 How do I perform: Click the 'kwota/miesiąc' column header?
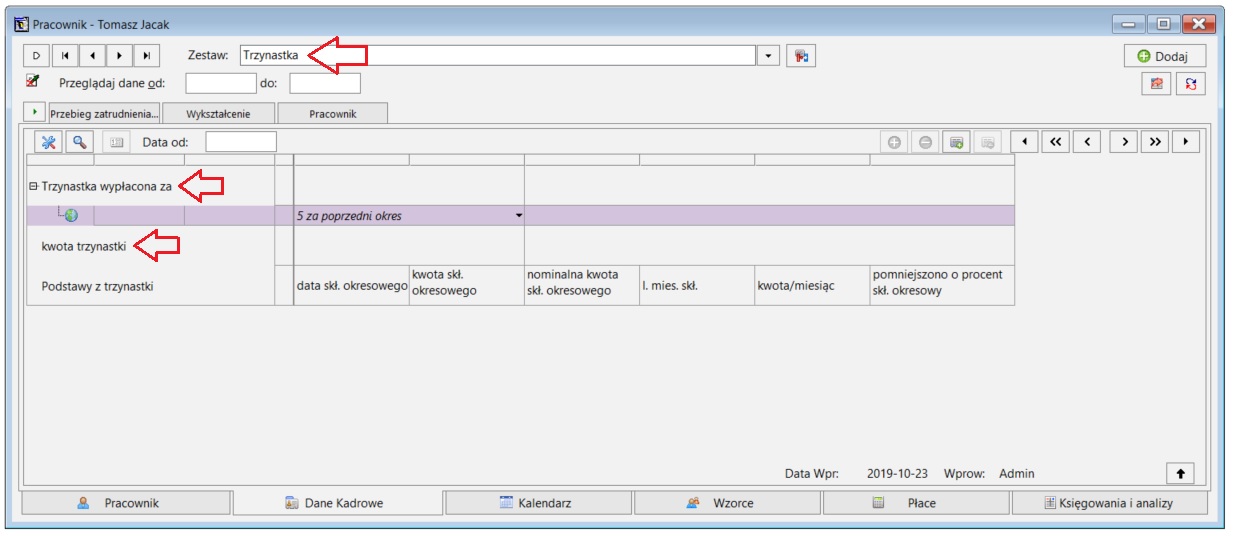(x=812, y=285)
